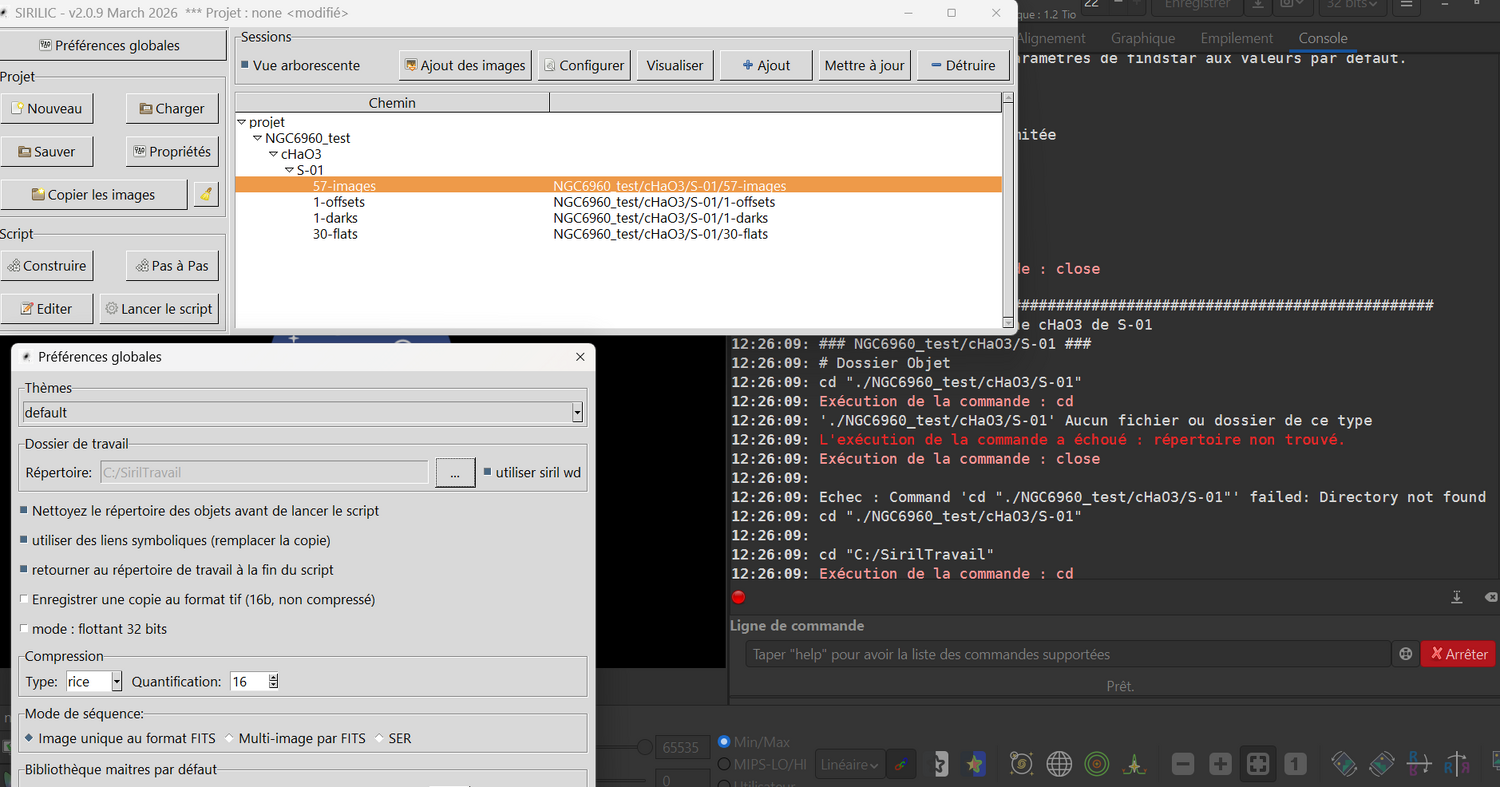Screen dimensions: 1500x787
Task: Select 'Image unique au format FITS' radio
Action: 28,738
